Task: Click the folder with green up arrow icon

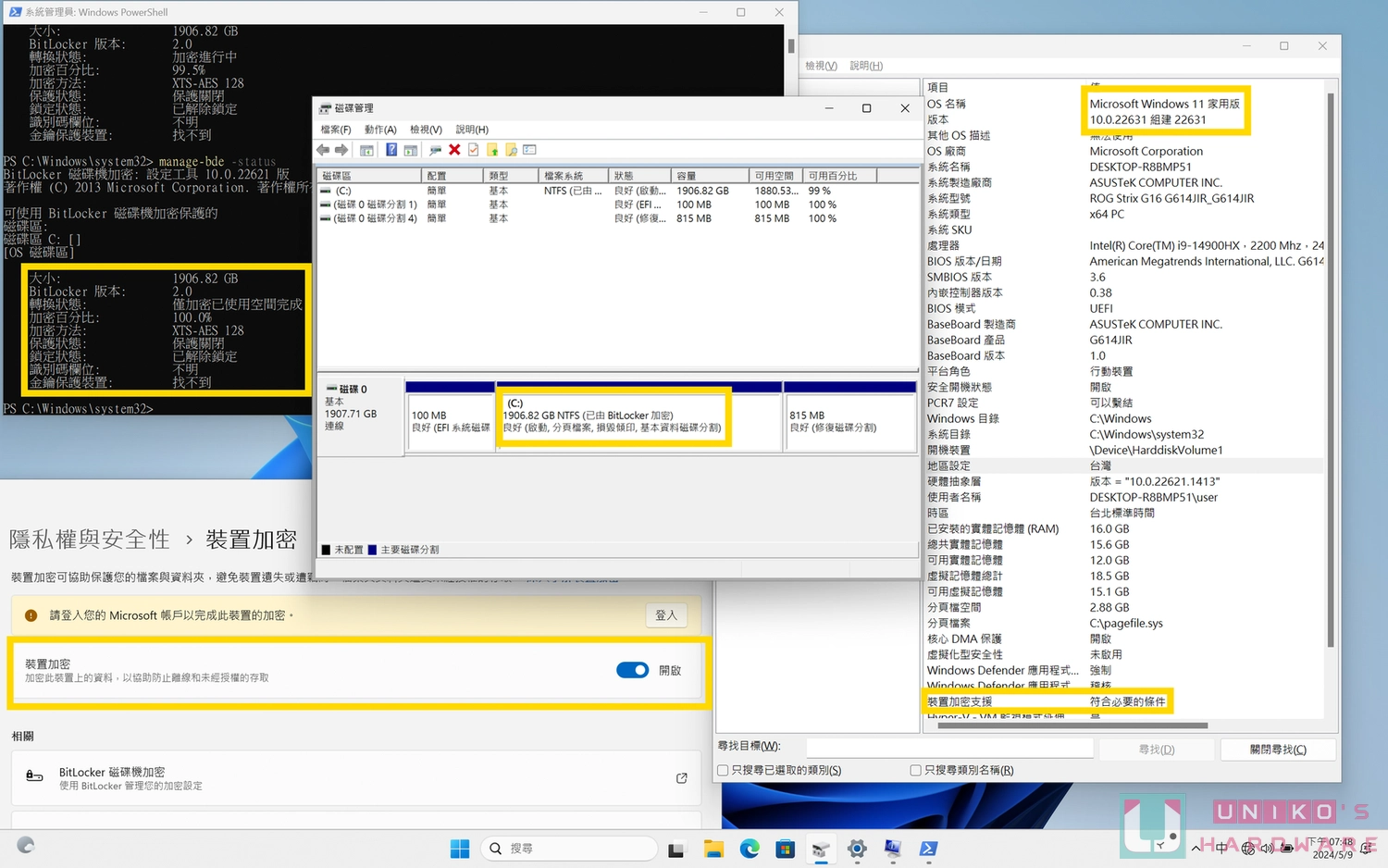Action: coord(492,150)
